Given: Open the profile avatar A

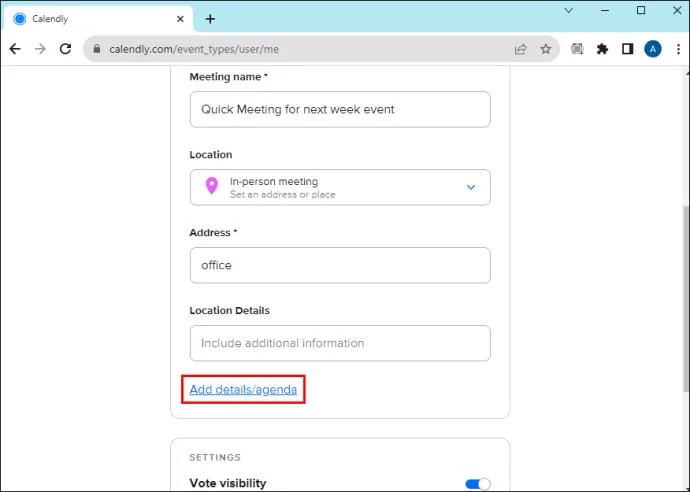Looking at the screenshot, I should click(x=653, y=49).
